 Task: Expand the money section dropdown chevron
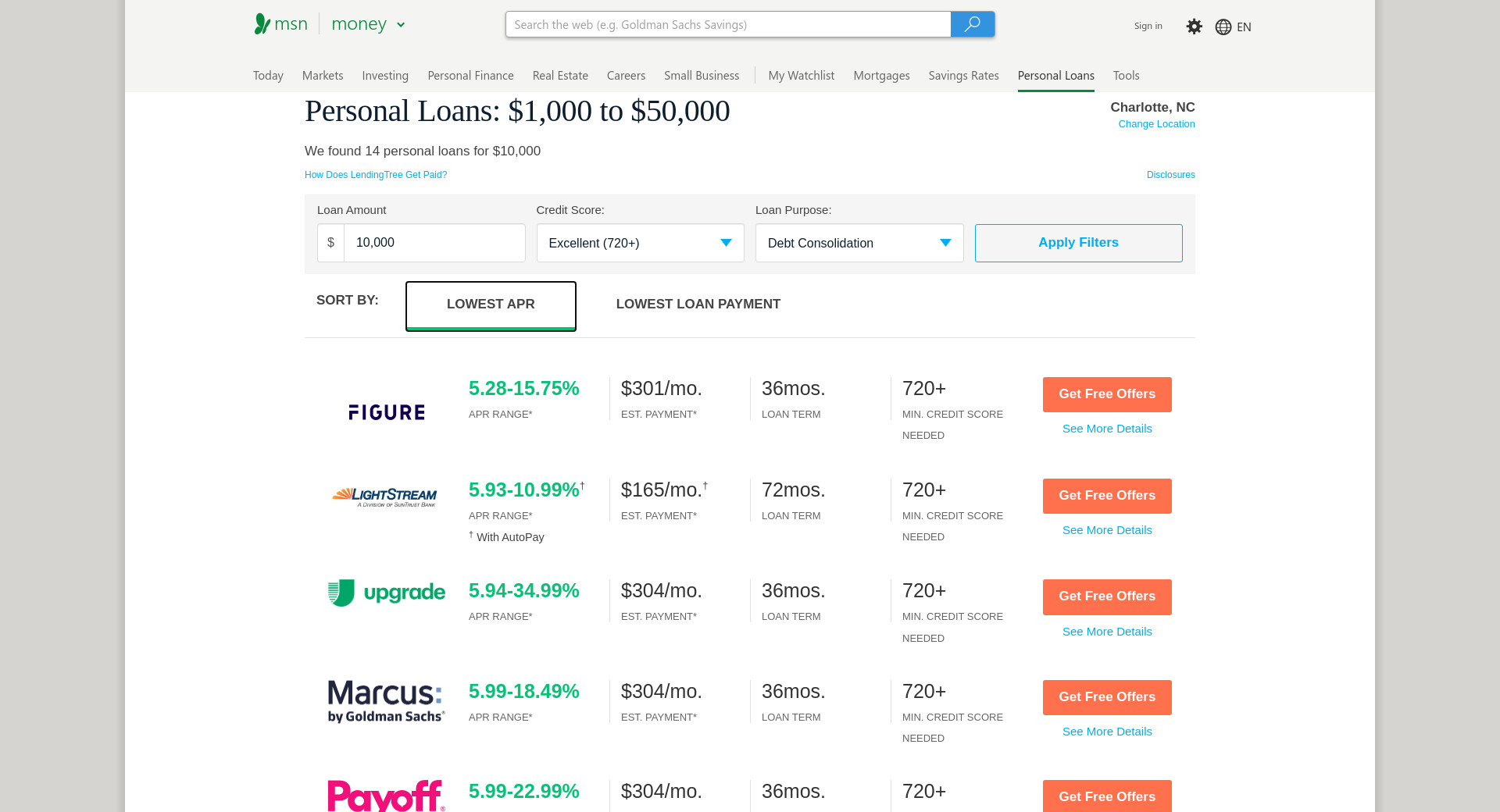401,25
